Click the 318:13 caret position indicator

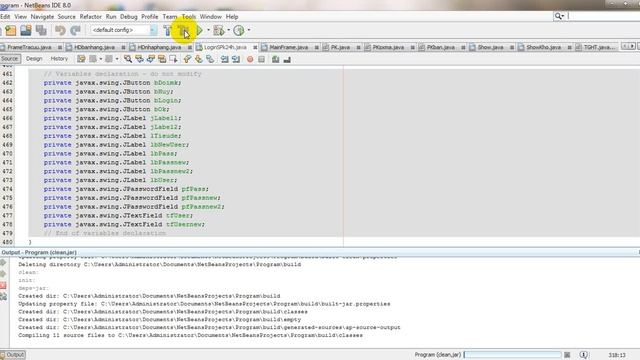617,355
